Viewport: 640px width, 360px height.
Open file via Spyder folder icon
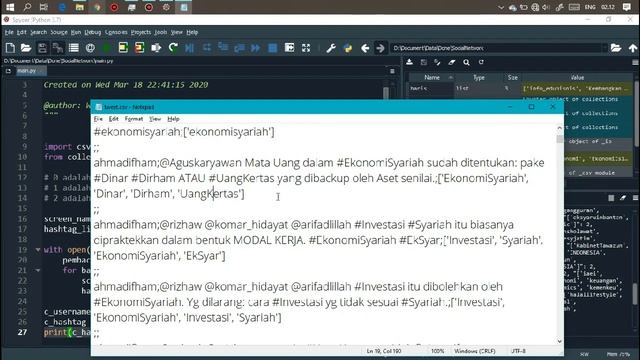(26, 48)
